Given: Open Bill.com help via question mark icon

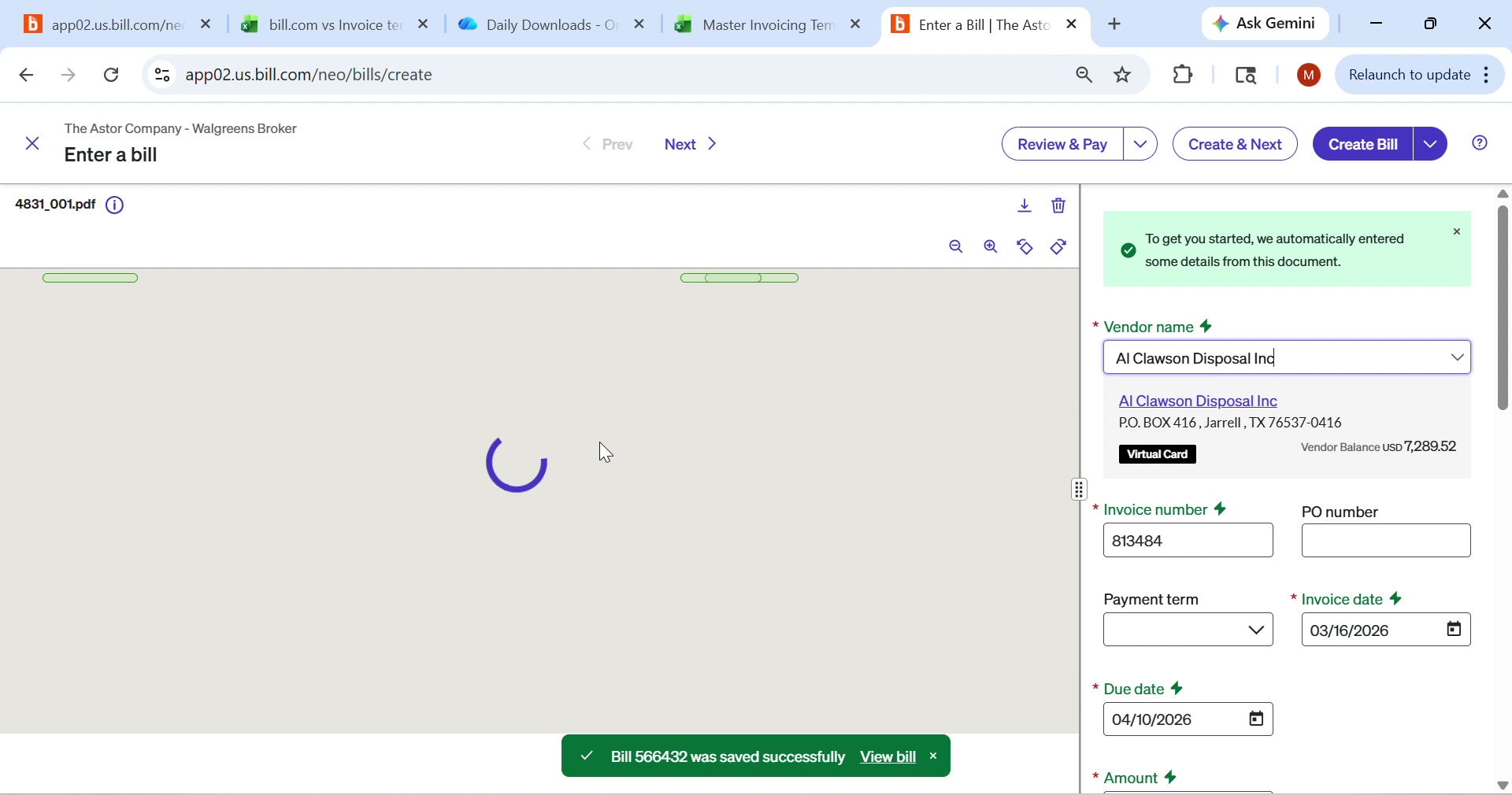Looking at the screenshot, I should pos(1480,144).
